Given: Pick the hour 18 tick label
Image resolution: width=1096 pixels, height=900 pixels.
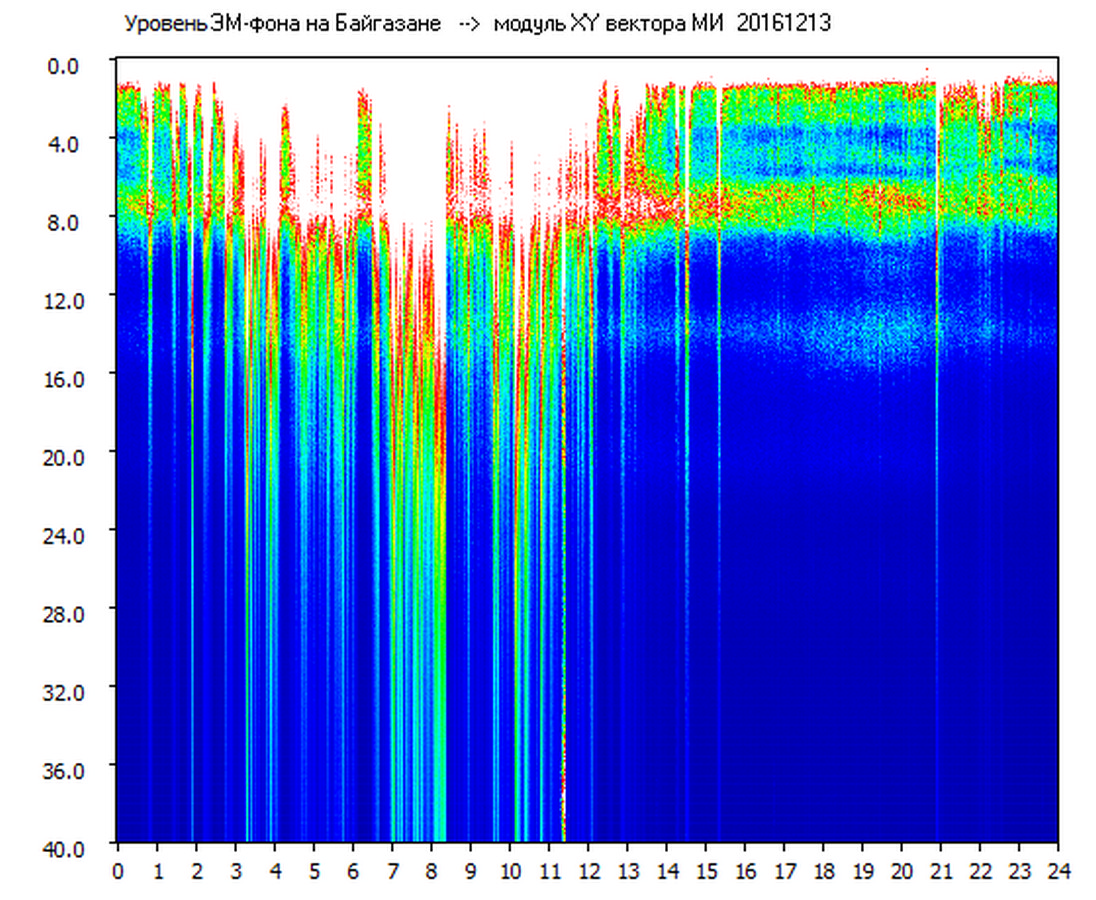Looking at the screenshot, I should (x=823, y=870).
